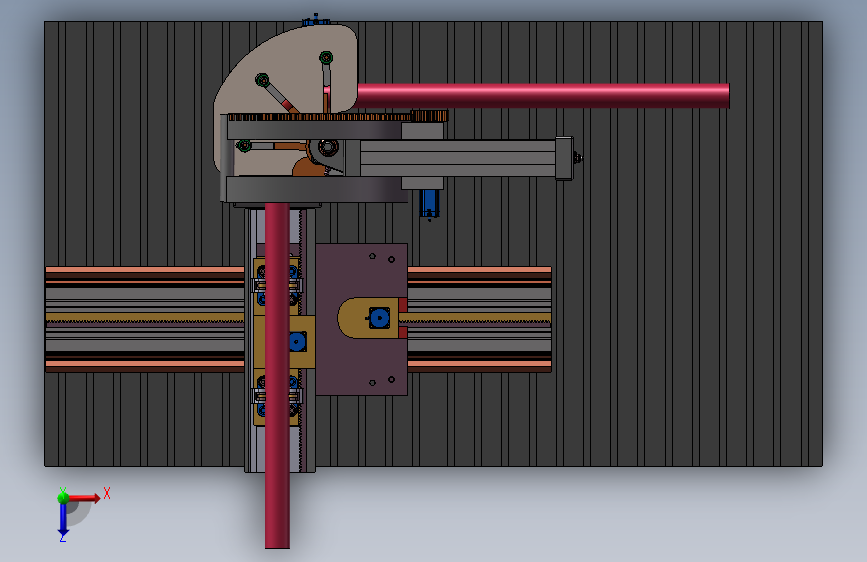The width and height of the screenshot is (867, 562).
Task: Select the small blue motor below the frame
Action: (x=429, y=204)
